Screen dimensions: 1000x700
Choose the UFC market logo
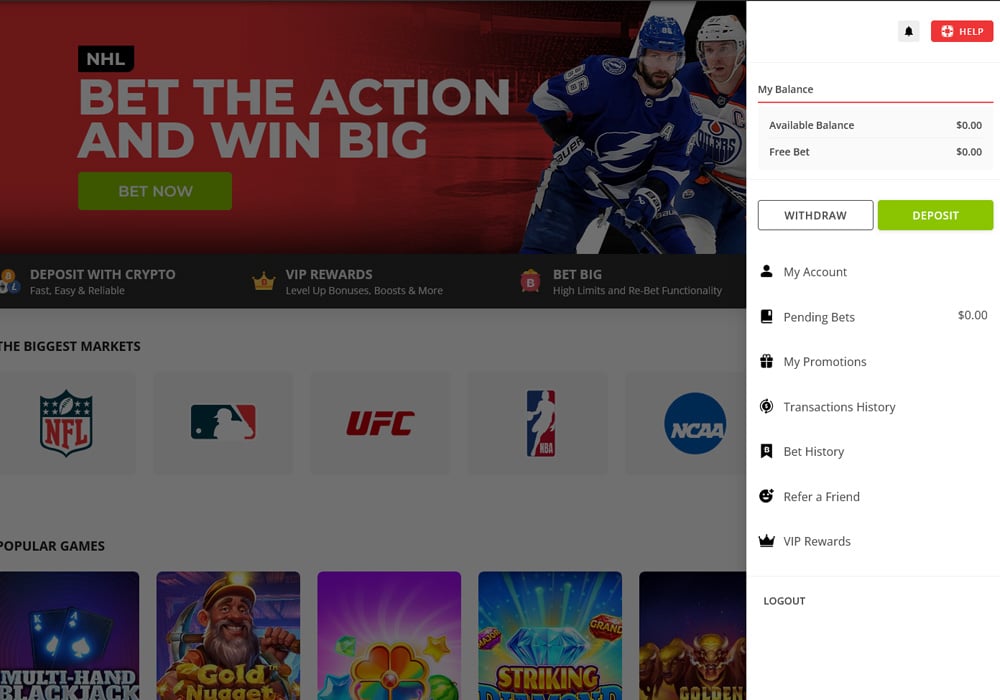point(380,423)
